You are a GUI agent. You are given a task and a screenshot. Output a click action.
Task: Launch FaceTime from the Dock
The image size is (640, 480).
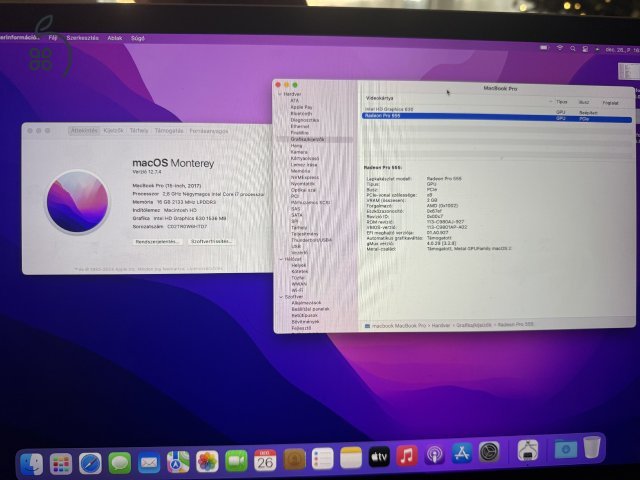pos(236,461)
